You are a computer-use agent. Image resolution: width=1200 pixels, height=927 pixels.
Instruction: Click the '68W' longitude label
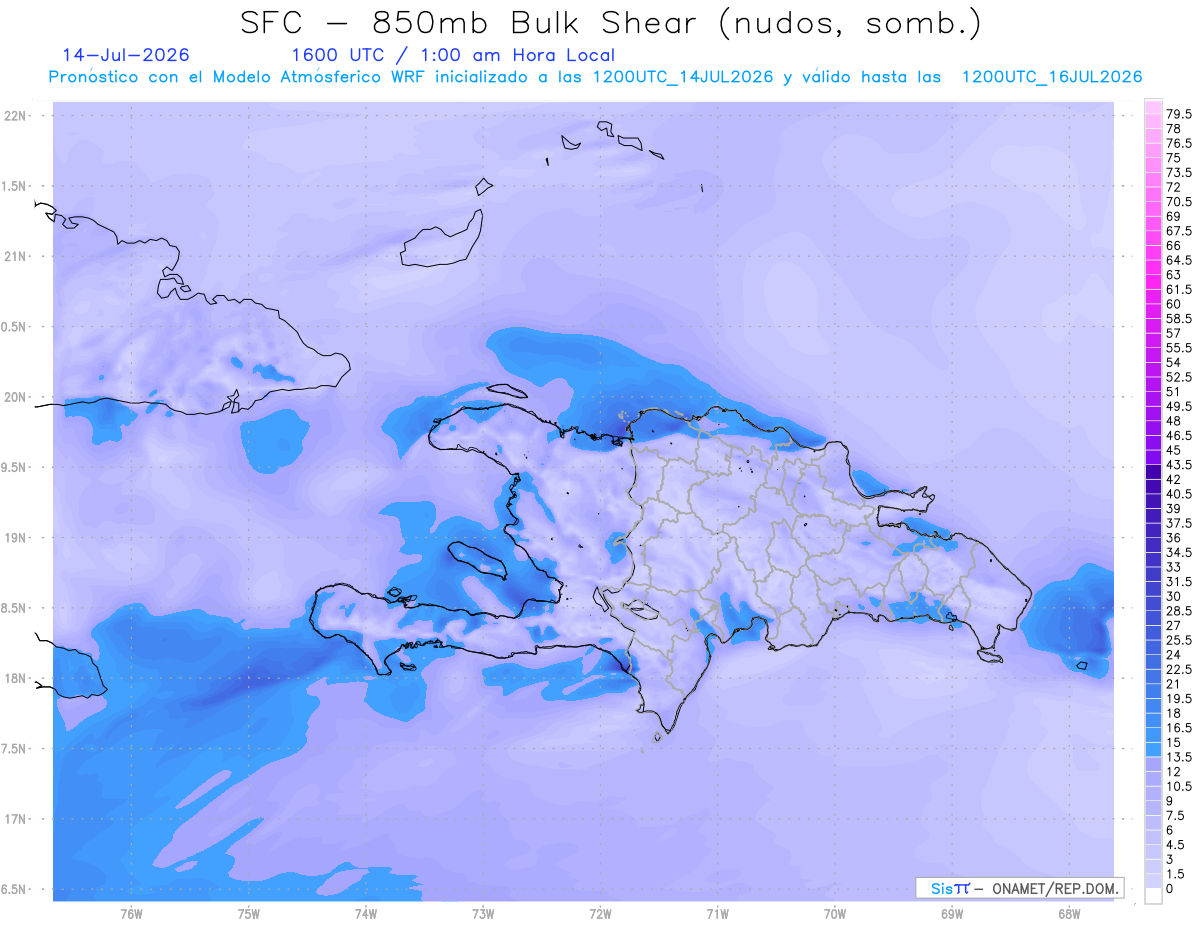click(x=1069, y=913)
